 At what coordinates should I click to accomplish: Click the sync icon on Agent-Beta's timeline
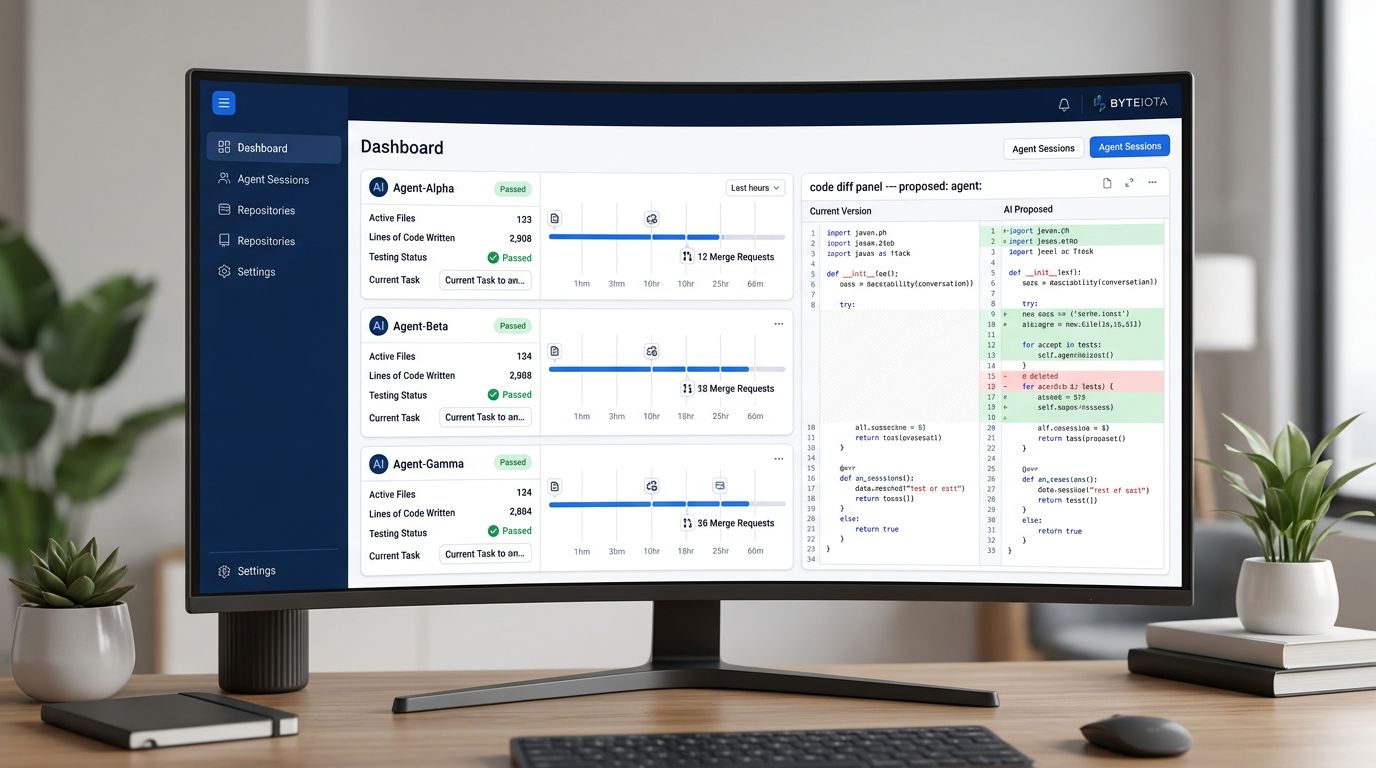point(652,351)
